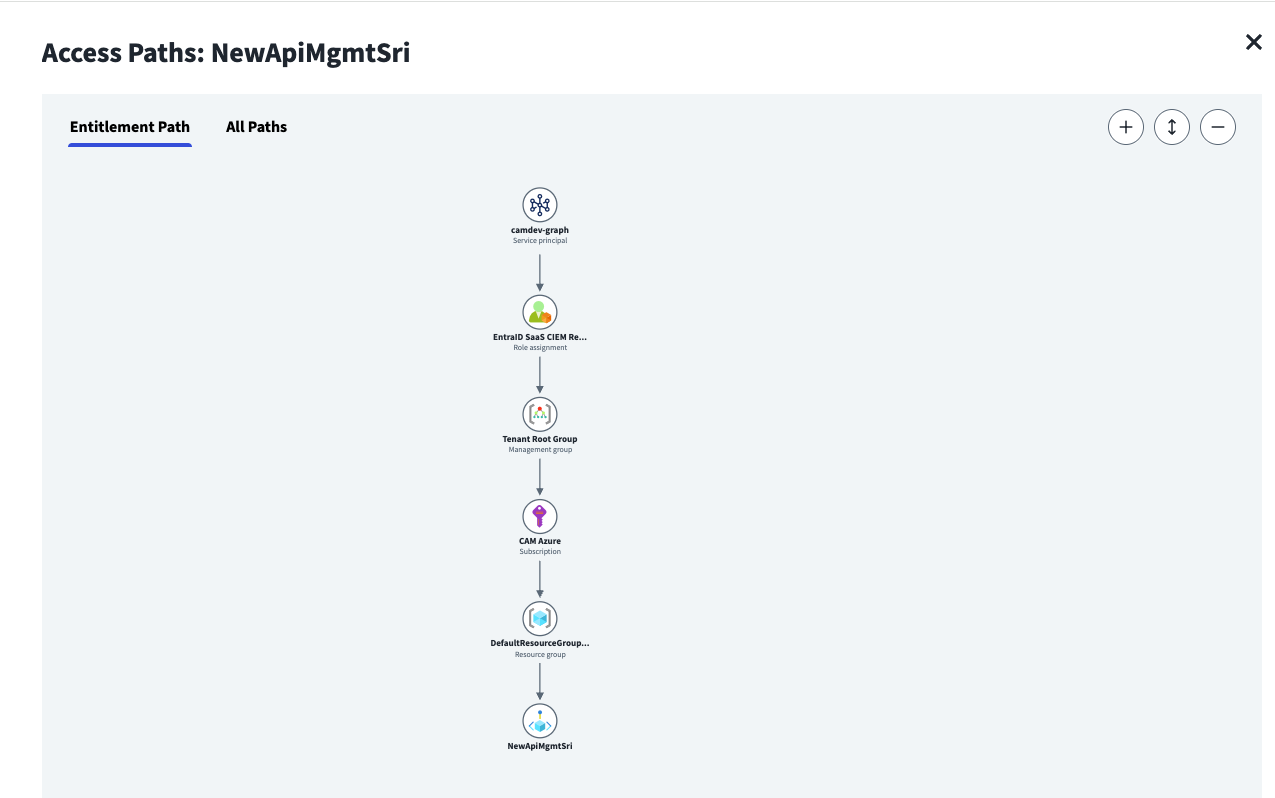Click the NewApiMgmtSri node label text
This screenshot has height=798, width=1275.
coord(540,746)
